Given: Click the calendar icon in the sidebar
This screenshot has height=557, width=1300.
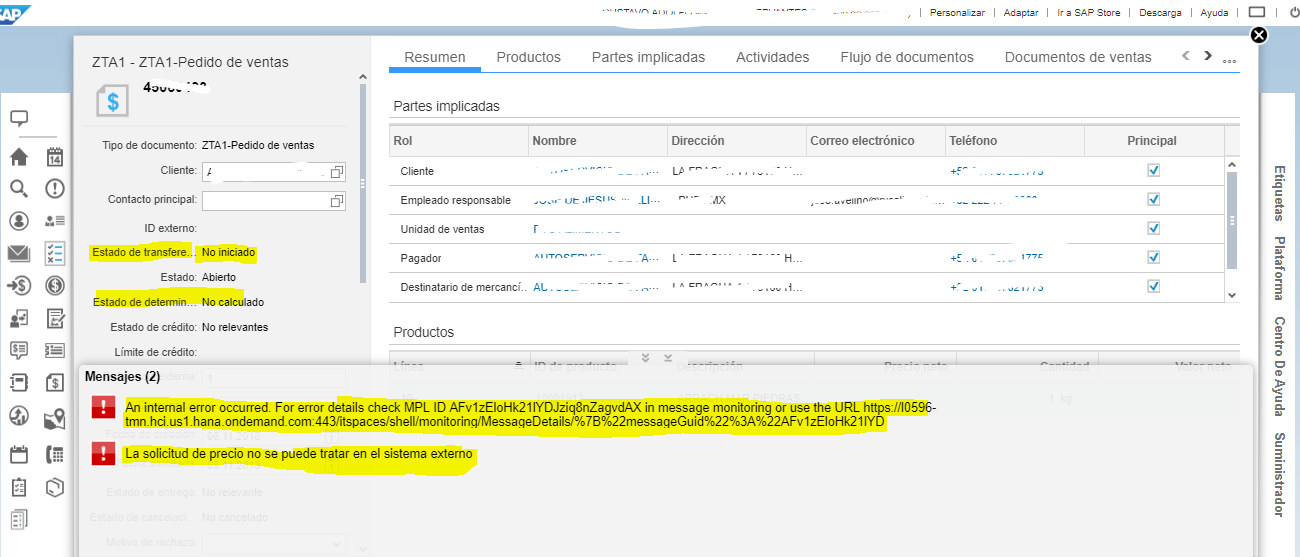Looking at the screenshot, I should (55, 157).
